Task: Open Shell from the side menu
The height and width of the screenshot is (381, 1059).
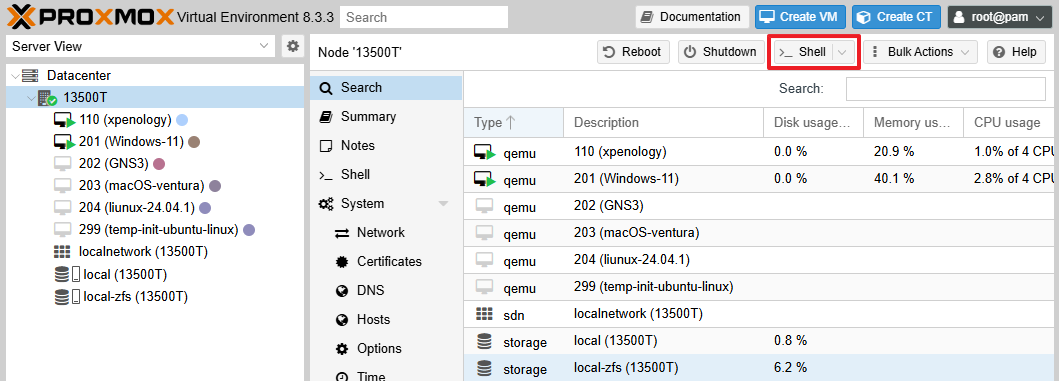Action: coord(386,175)
